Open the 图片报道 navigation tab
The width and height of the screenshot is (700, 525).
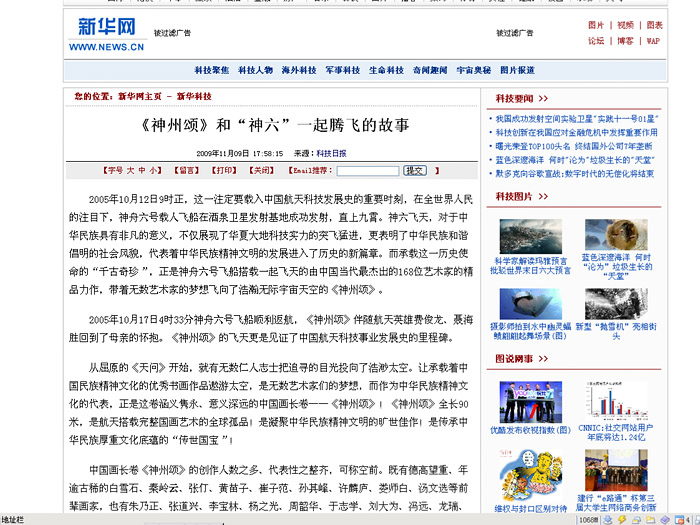point(517,70)
